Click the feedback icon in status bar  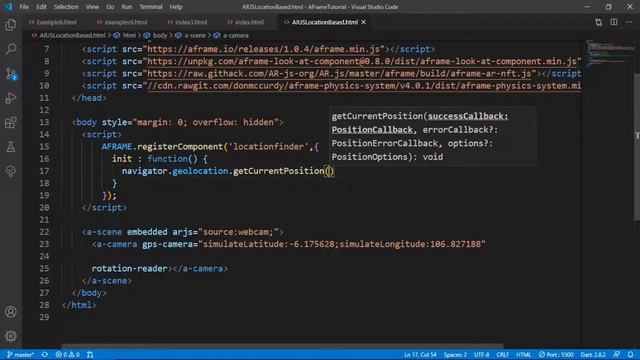point(617,355)
